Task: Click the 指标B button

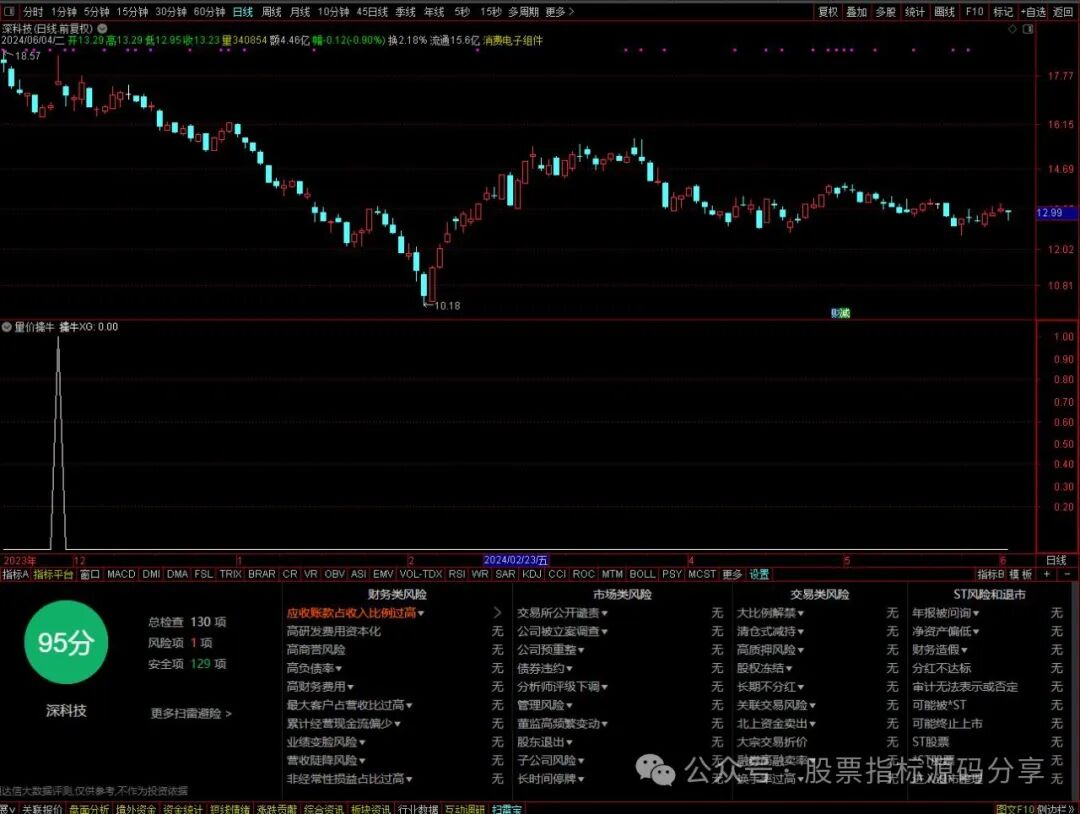Action: (x=991, y=574)
